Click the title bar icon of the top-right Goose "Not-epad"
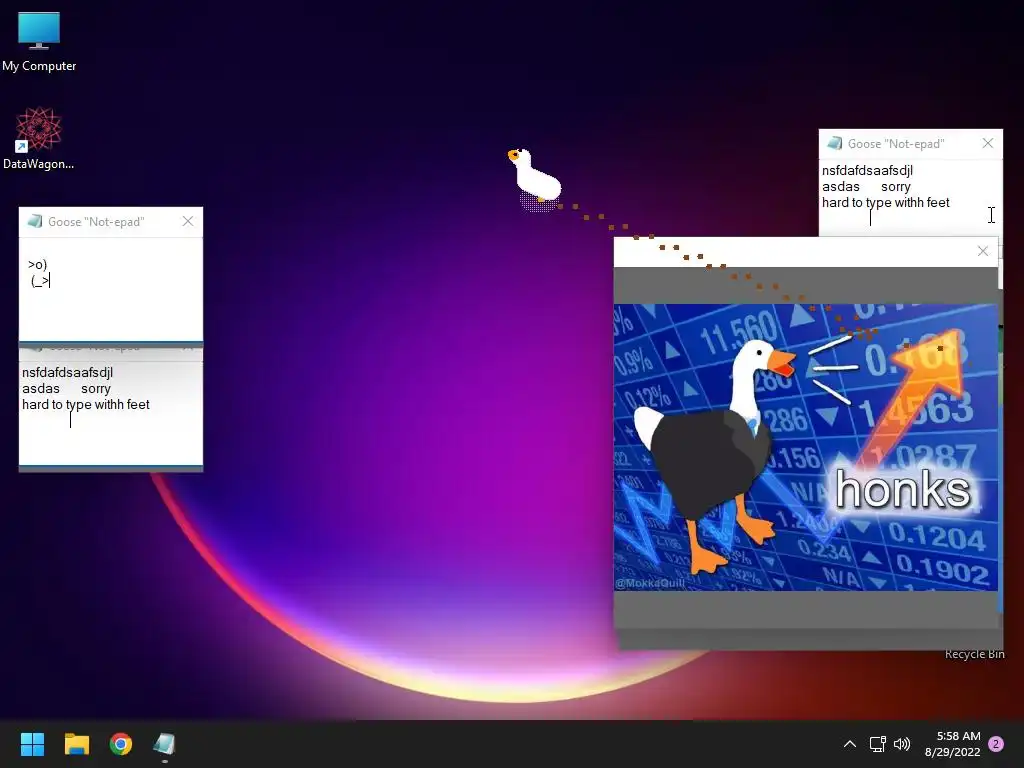 tap(834, 143)
